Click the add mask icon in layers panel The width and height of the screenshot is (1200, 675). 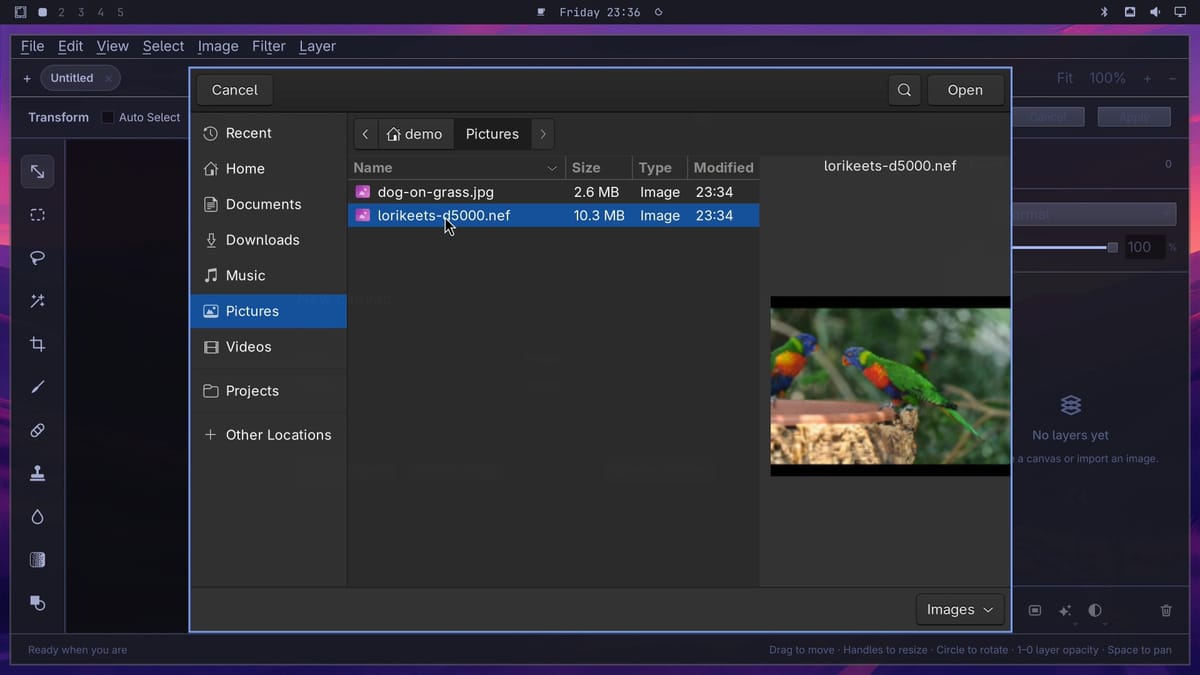click(x=1035, y=610)
